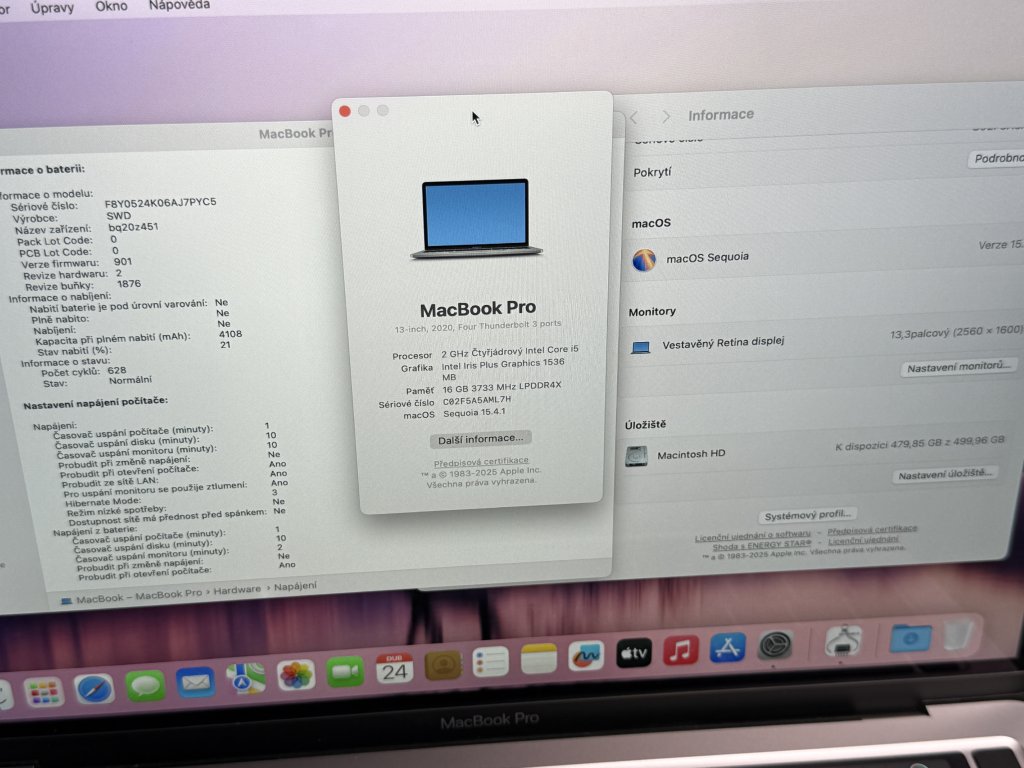1024x768 pixels.
Task: Open the Photos app in the dock
Action: click(x=296, y=675)
